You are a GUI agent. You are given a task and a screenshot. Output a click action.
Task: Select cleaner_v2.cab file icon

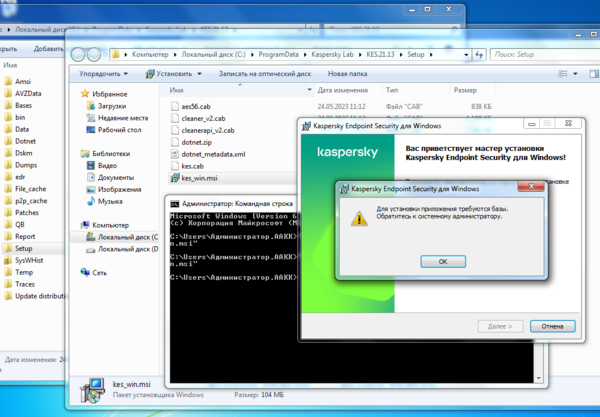click(x=175, y=118)
